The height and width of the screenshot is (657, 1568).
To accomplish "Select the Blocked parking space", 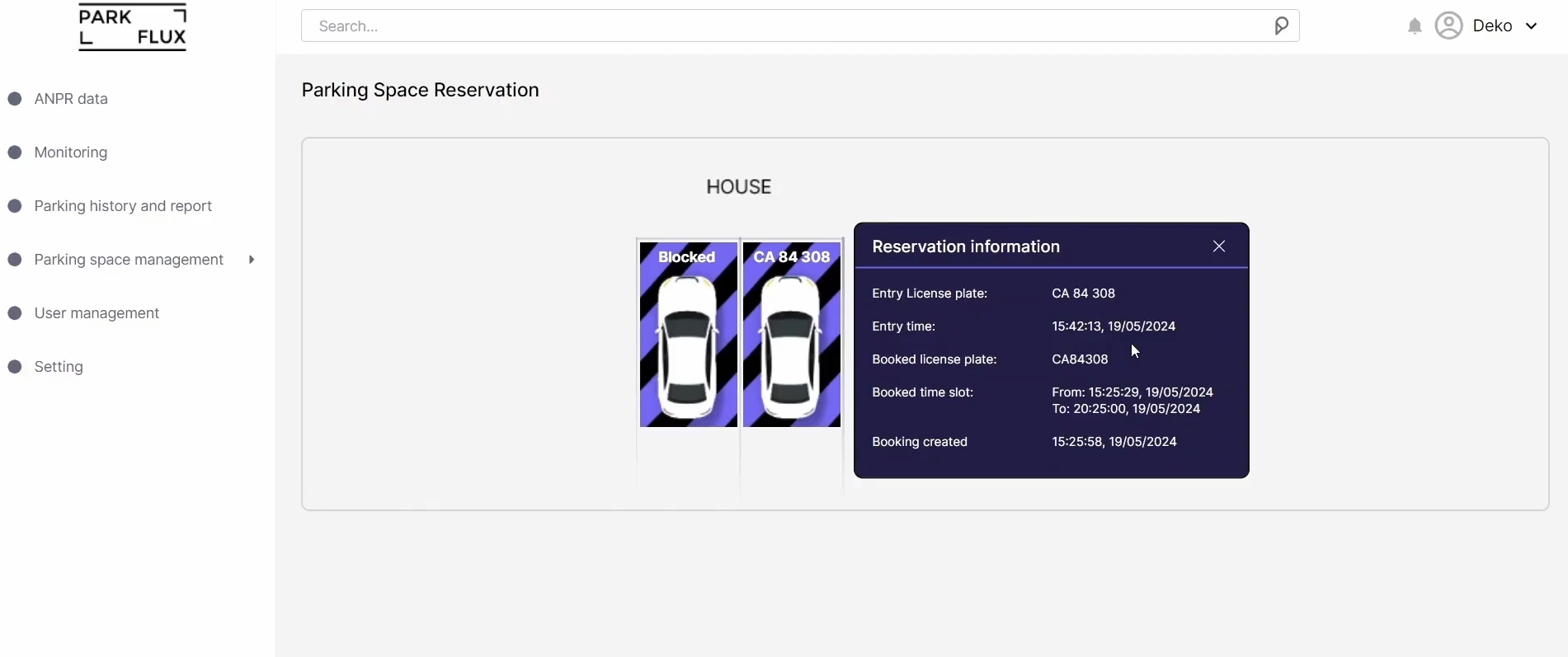I will 688,334.
